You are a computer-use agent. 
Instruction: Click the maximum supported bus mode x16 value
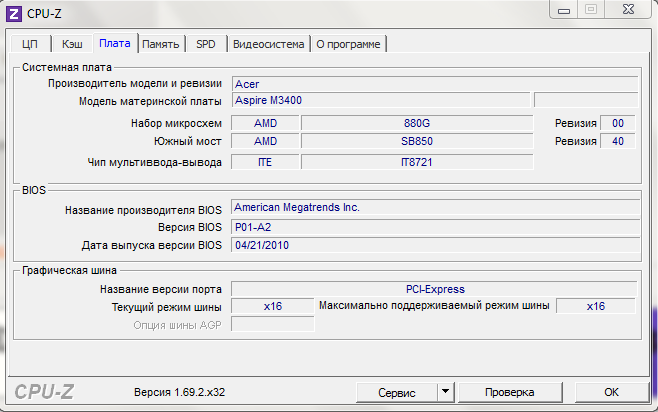[x=596, y=306]
